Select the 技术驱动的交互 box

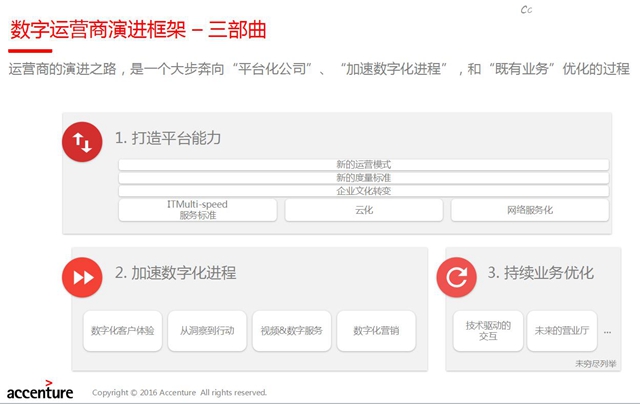[x=488, y=331]
